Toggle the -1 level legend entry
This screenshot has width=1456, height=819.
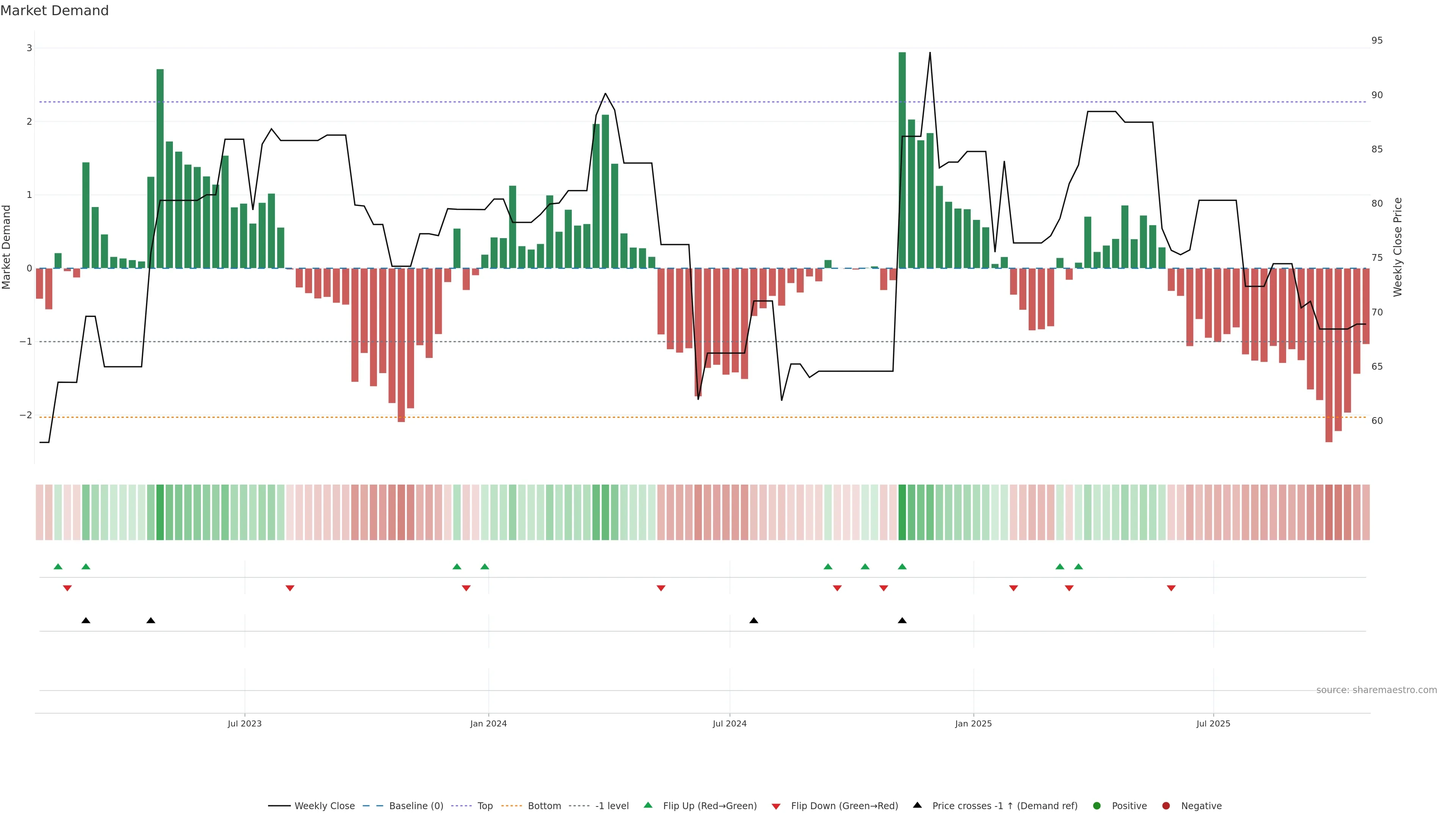612,805
